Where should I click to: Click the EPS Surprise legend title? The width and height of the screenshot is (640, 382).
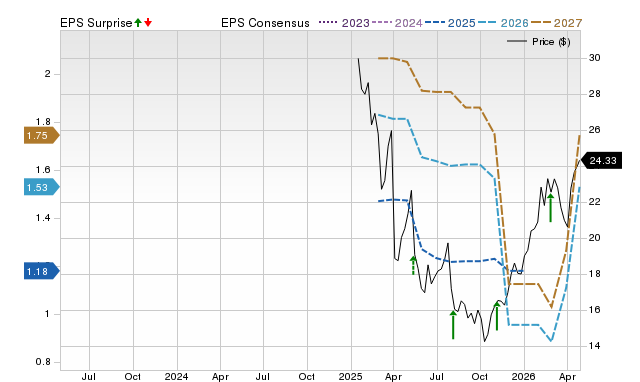(96, 23)
